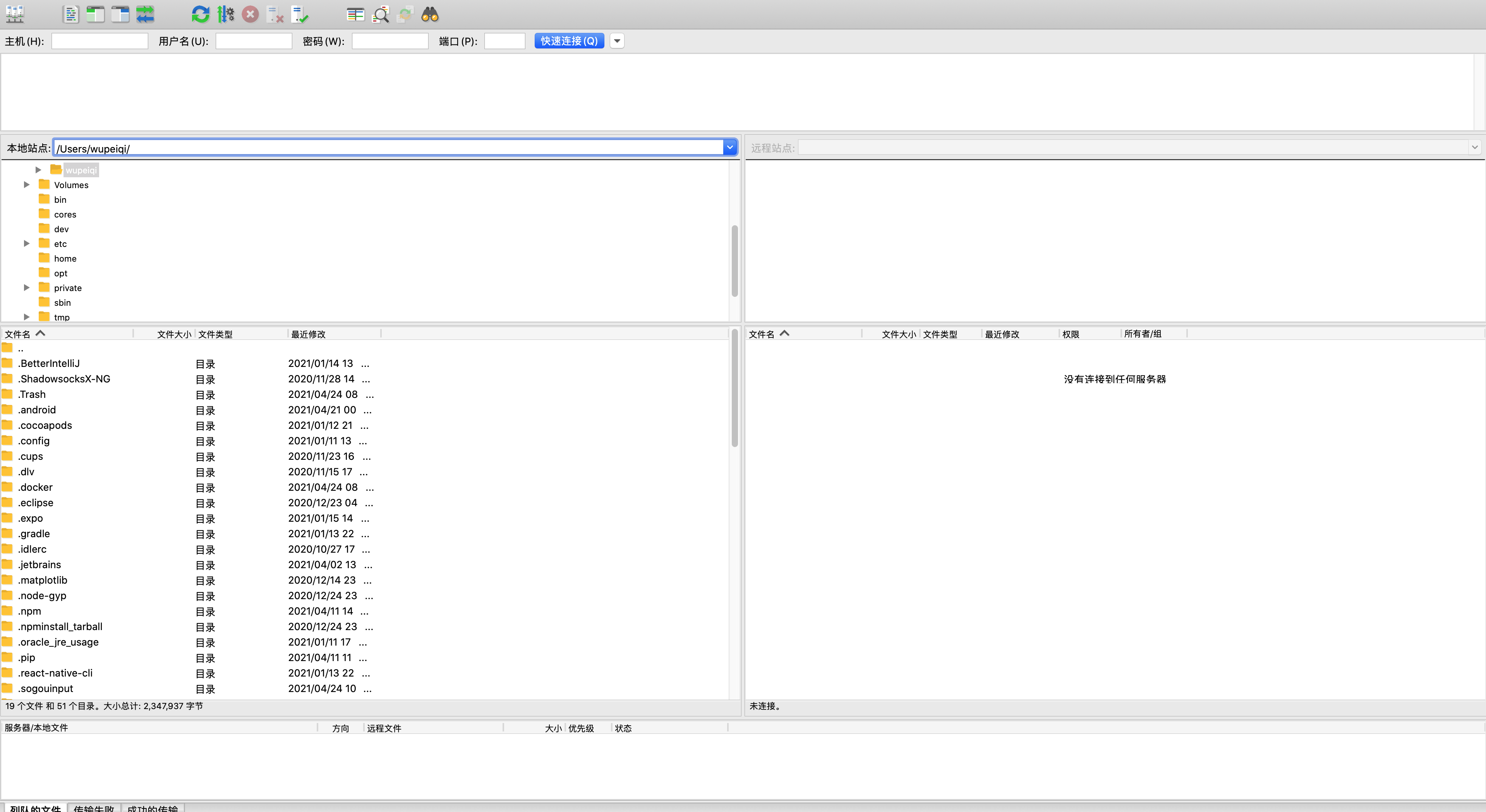Click the 主机 (H) host input field

coord(100,41)
